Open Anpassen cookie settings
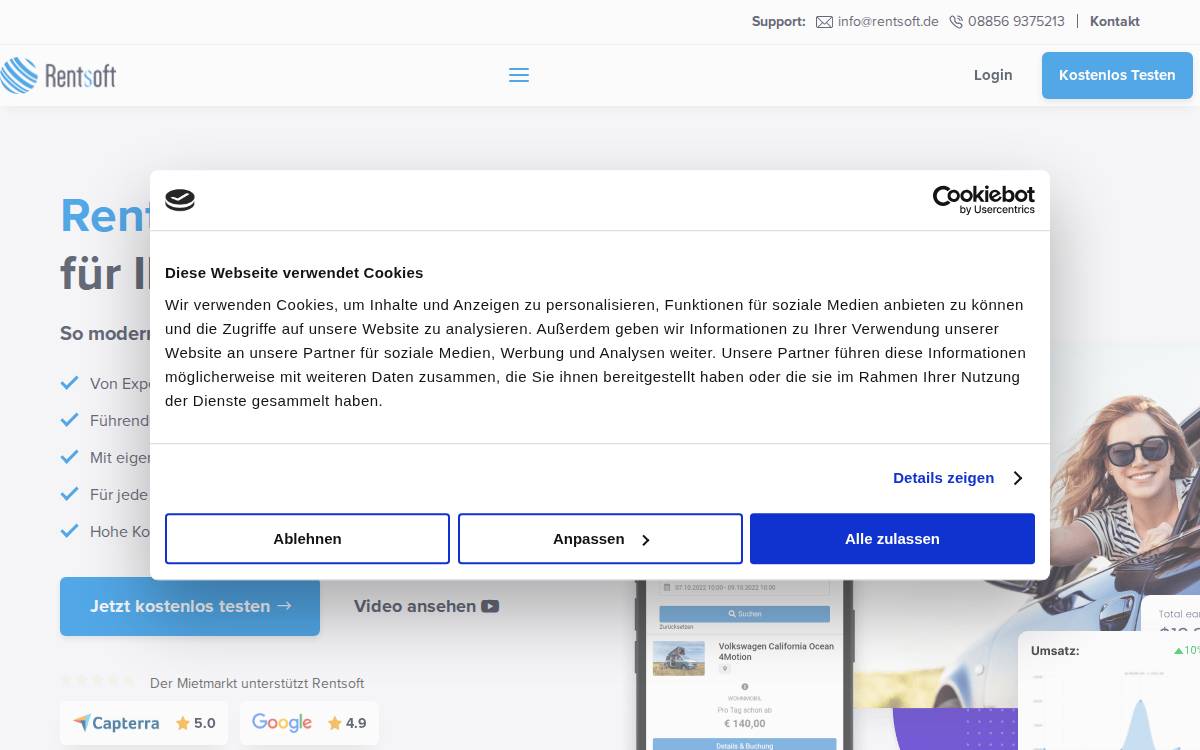Screen dimensions: 1200x750 pyautogui.click(x=600, y=539)
